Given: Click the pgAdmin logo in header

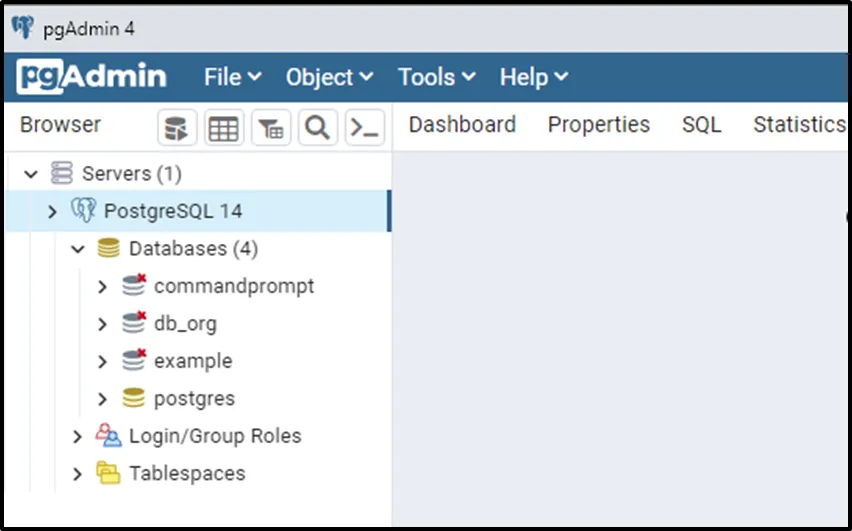Looking at the screenshot, I should pyautogui.click(x=92, y=77).
